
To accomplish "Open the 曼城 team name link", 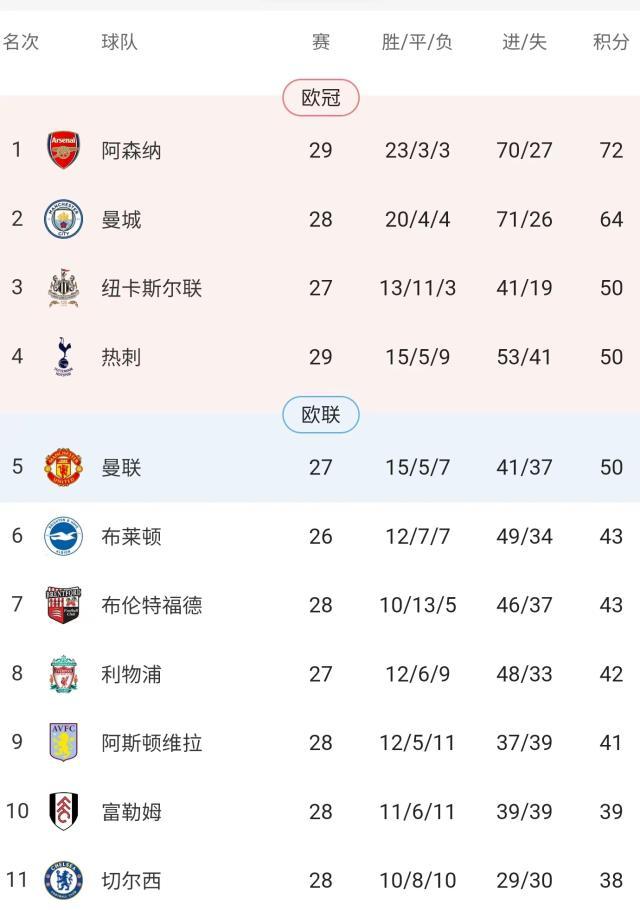I will [x=121, y=220].
